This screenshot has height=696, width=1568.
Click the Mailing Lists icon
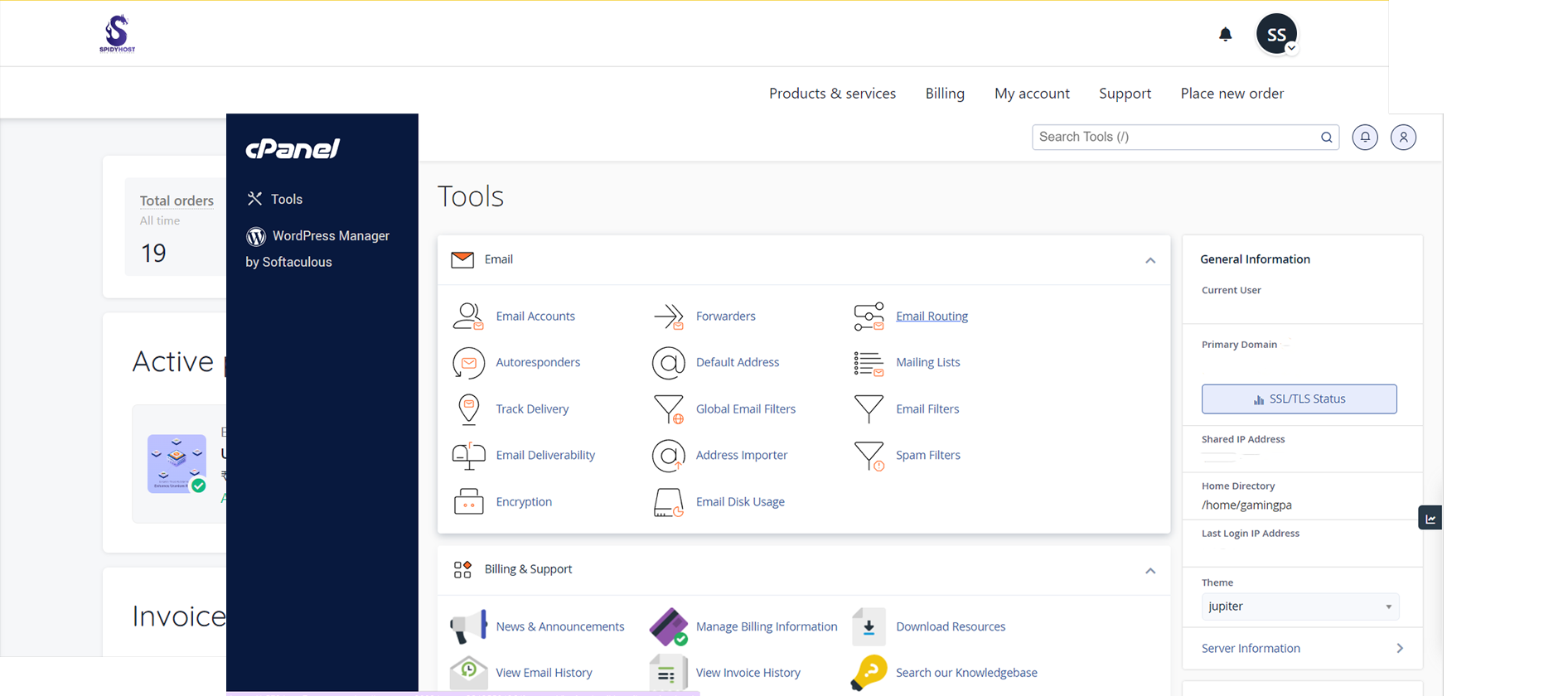(x=869, y=363)
